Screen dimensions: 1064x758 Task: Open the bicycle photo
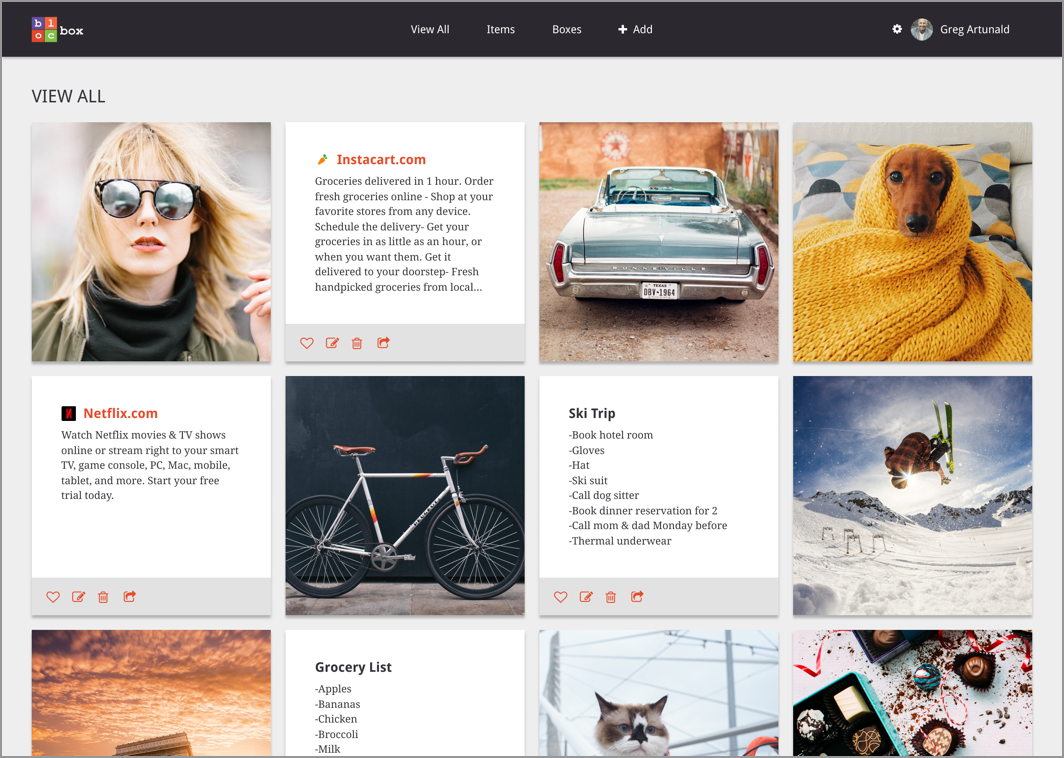click(x=405, y=495)
